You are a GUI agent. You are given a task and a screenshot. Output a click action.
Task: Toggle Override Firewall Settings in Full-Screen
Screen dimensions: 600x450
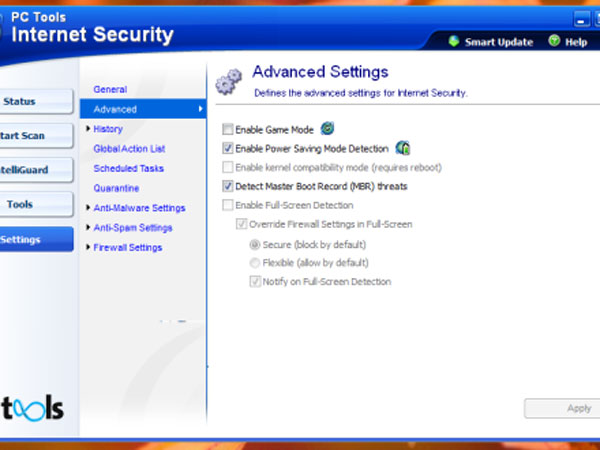241,224
